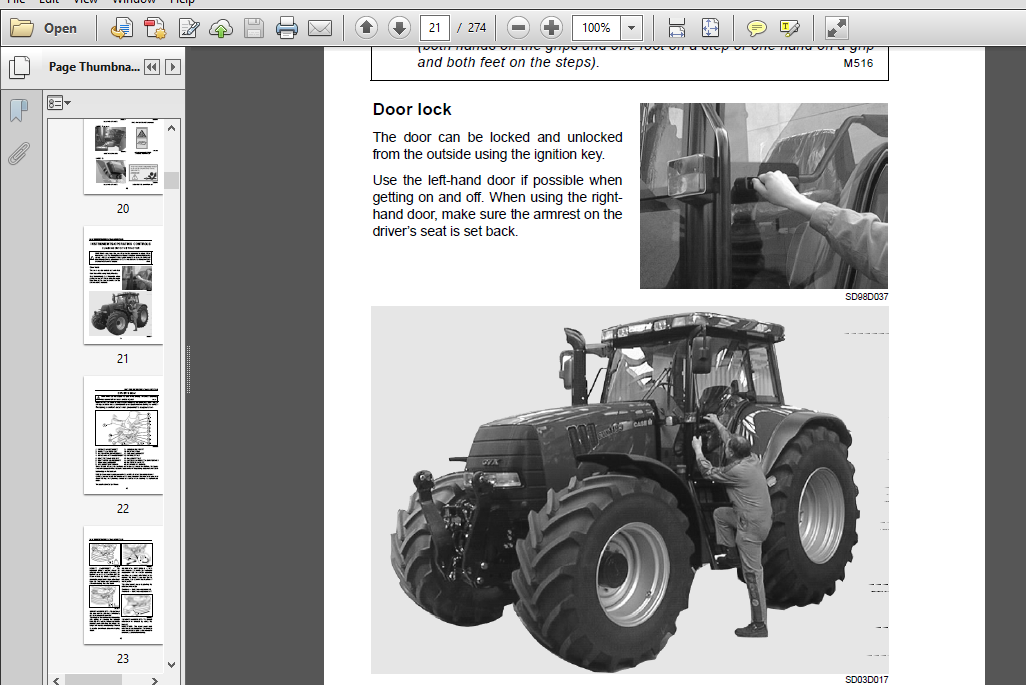Select the page 22 thumbnail

pyautogui.click(x=123, y=435)
